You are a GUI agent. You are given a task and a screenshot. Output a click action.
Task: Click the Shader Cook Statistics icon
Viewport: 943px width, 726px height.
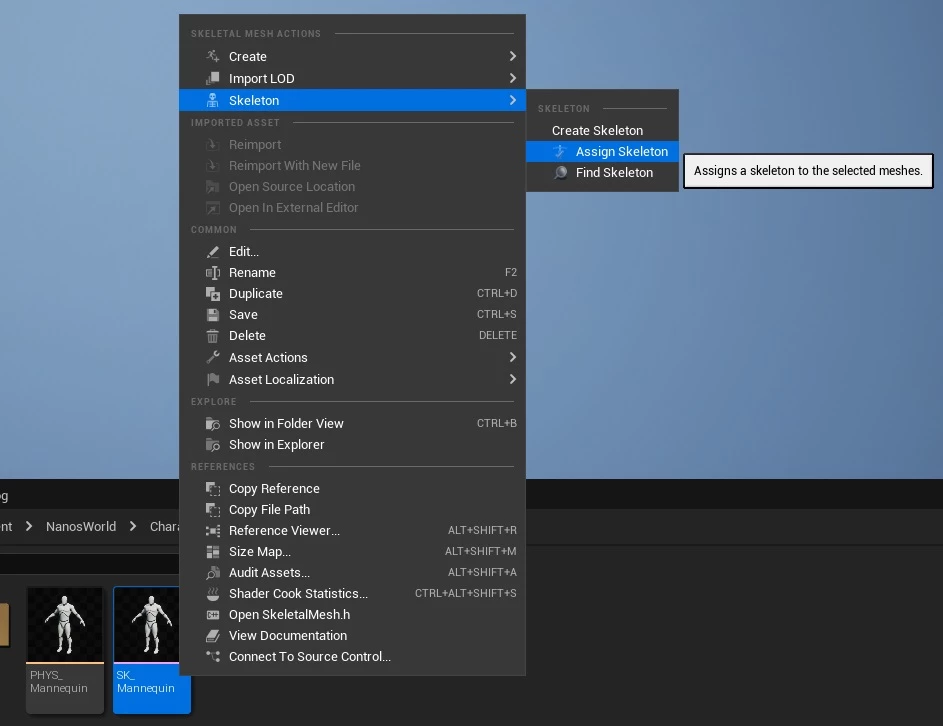pyautogui.click(x=212, y=594)
